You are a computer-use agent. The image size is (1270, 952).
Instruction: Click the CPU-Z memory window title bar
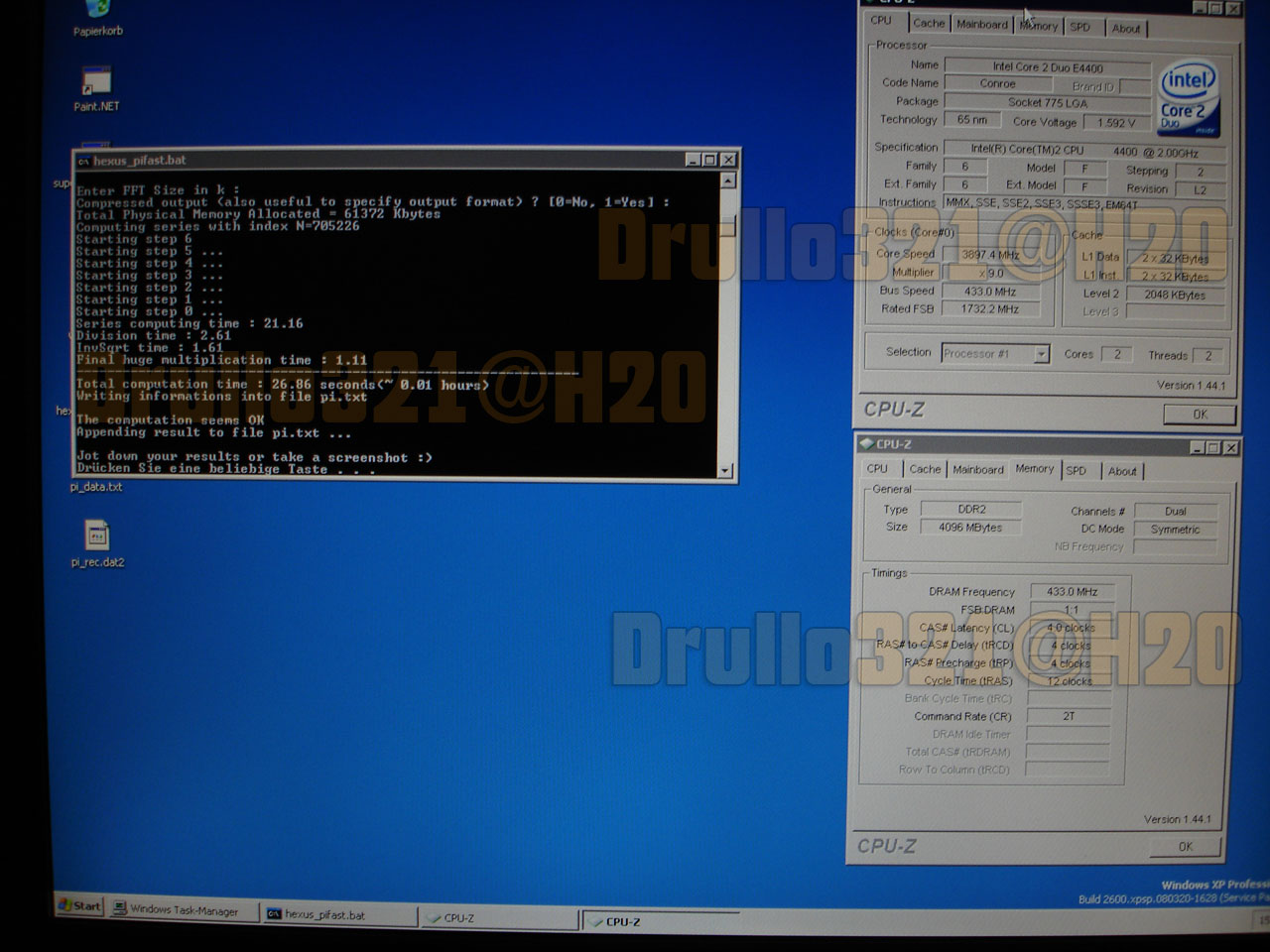[x=1048, y=446]
